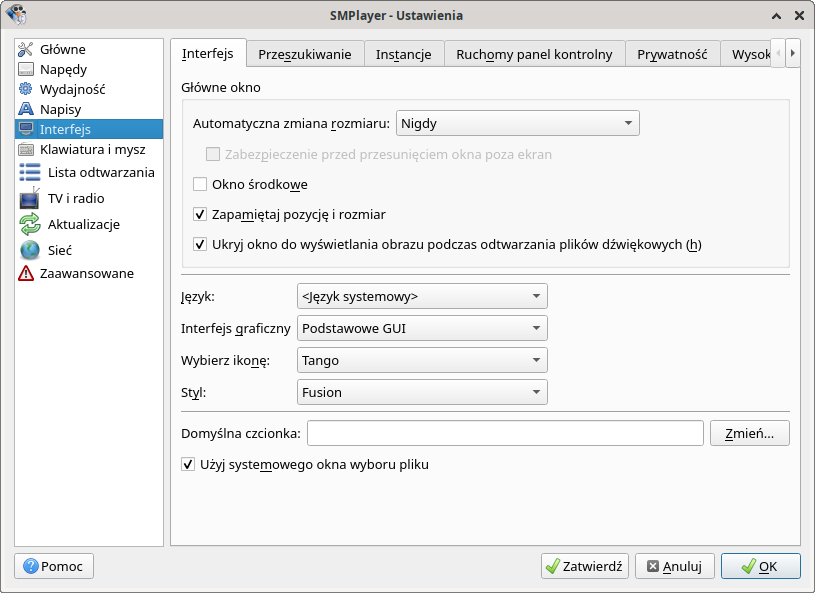This screenshot has height=593, width=815.
Task: Toggle Użyj systemowego okna wyboru pliku
Action: tap(188, 464)
